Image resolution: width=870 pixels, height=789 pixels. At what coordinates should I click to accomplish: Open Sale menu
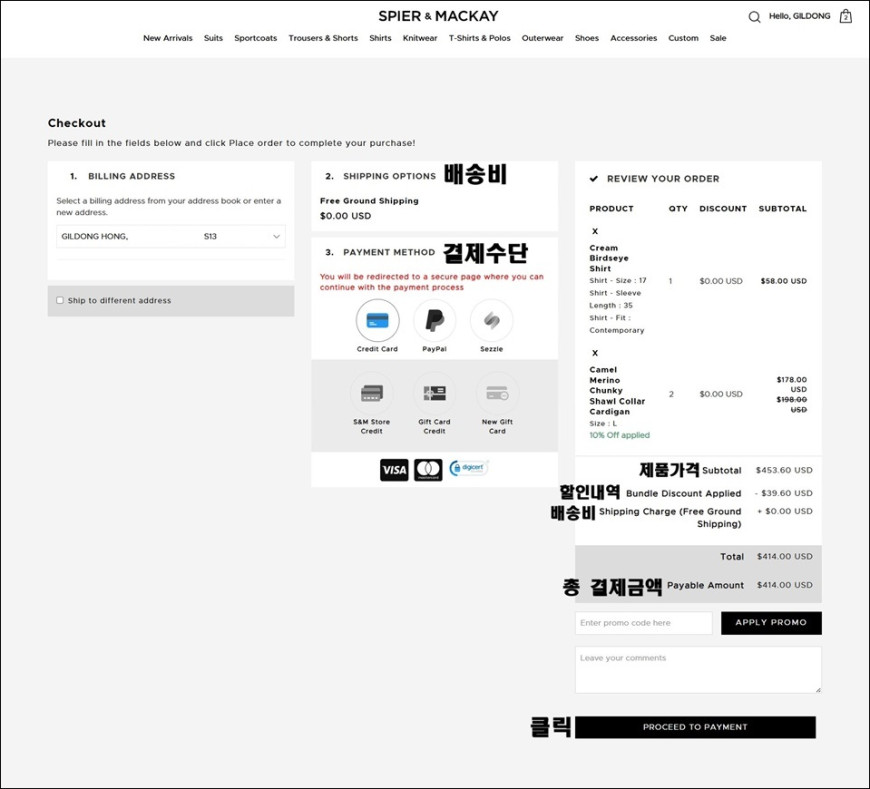[718, 38]
